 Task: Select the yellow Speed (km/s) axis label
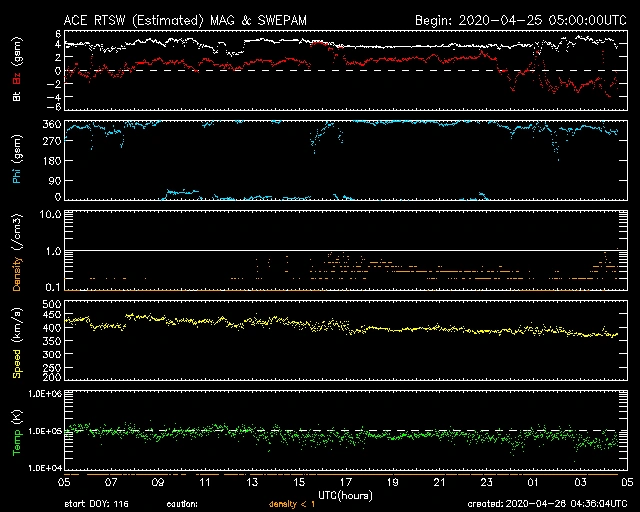17,341
